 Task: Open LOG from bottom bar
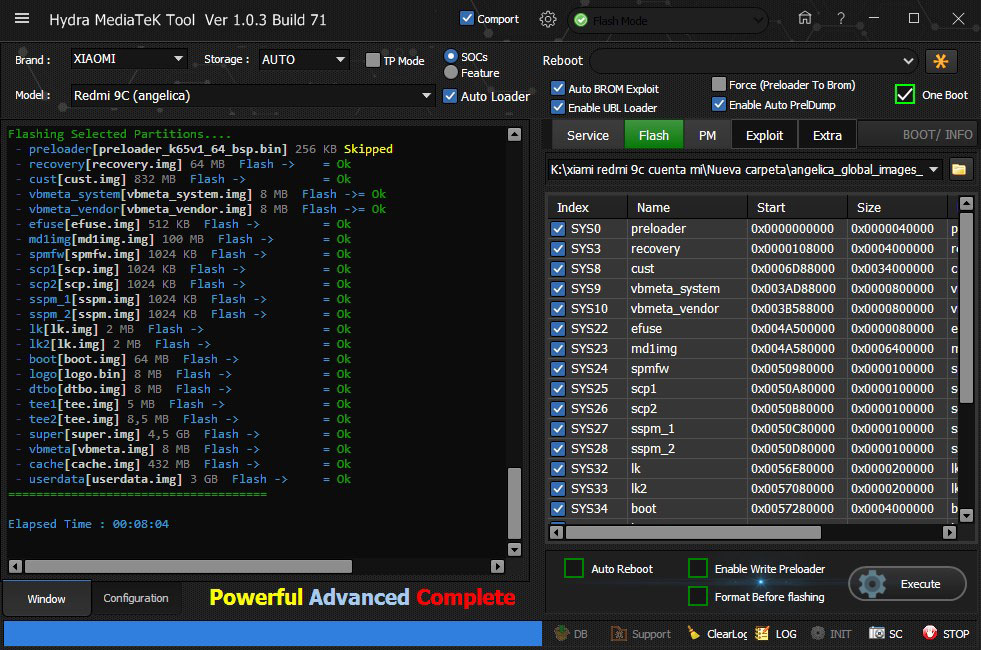pos(776,633)
